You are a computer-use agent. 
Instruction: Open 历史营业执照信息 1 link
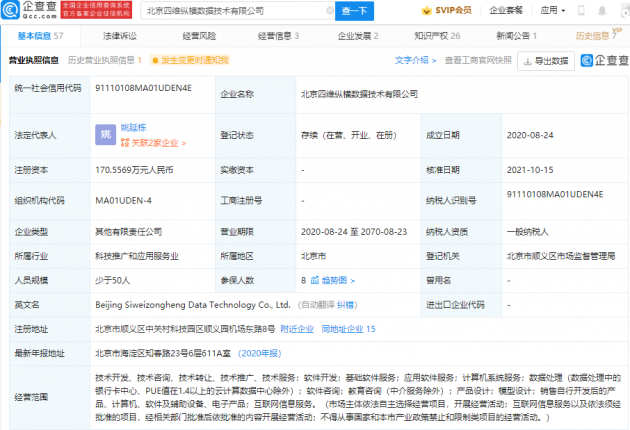pos(105,60)
